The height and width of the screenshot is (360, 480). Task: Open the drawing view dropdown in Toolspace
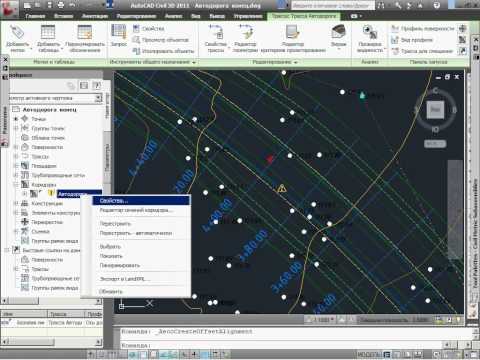pos(98,98)
